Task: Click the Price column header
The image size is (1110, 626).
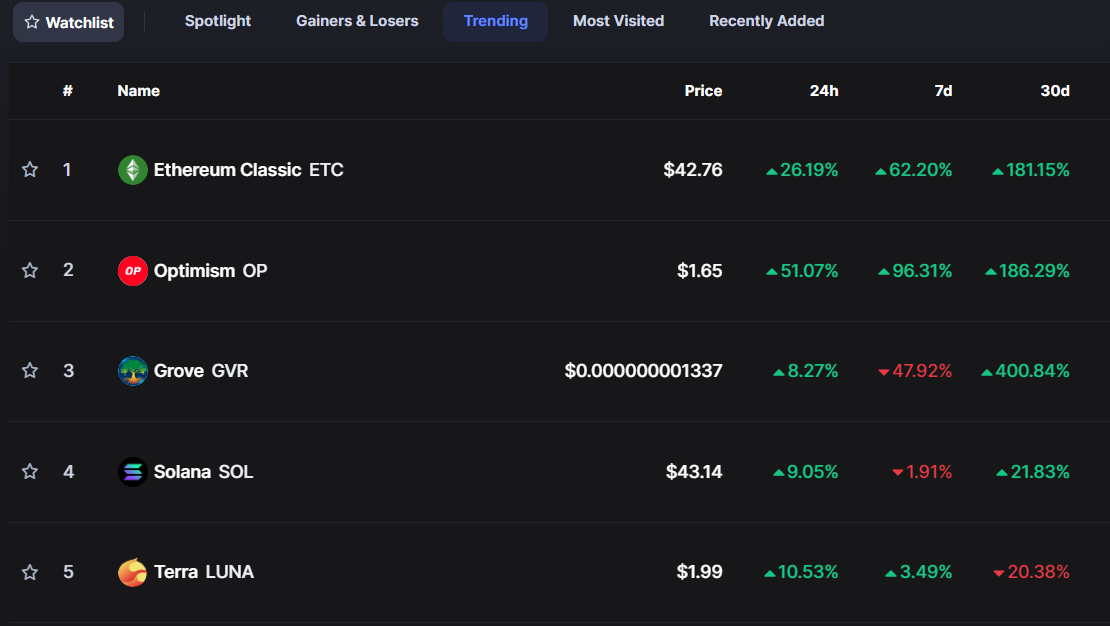Action: pos(703,91)
